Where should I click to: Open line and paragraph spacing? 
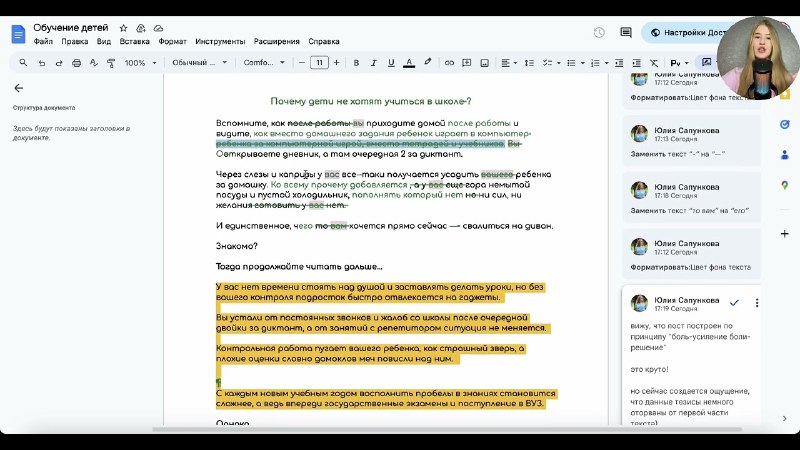(529, 63)
